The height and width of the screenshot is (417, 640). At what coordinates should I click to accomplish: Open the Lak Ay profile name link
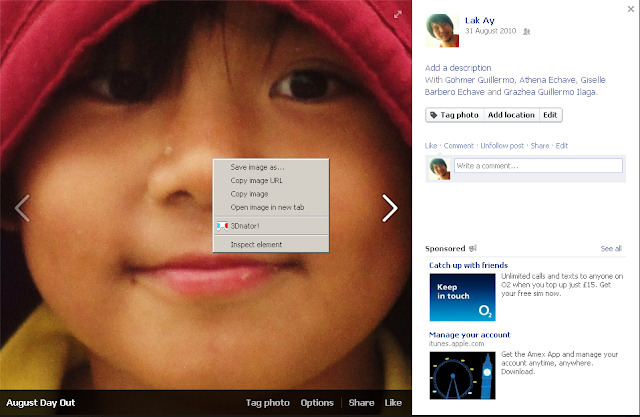(480, 20)
